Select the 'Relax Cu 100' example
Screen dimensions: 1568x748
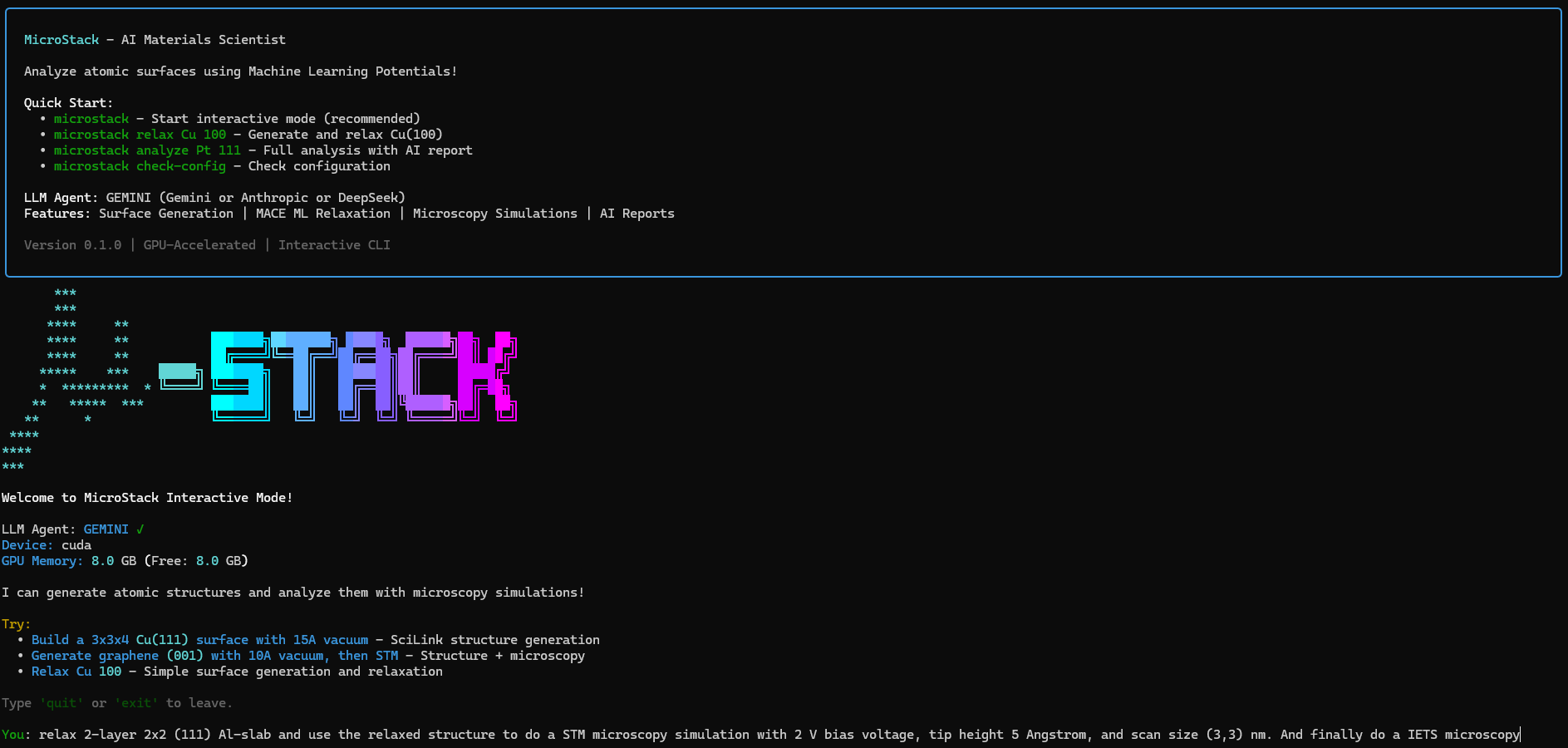pos(76,672)
